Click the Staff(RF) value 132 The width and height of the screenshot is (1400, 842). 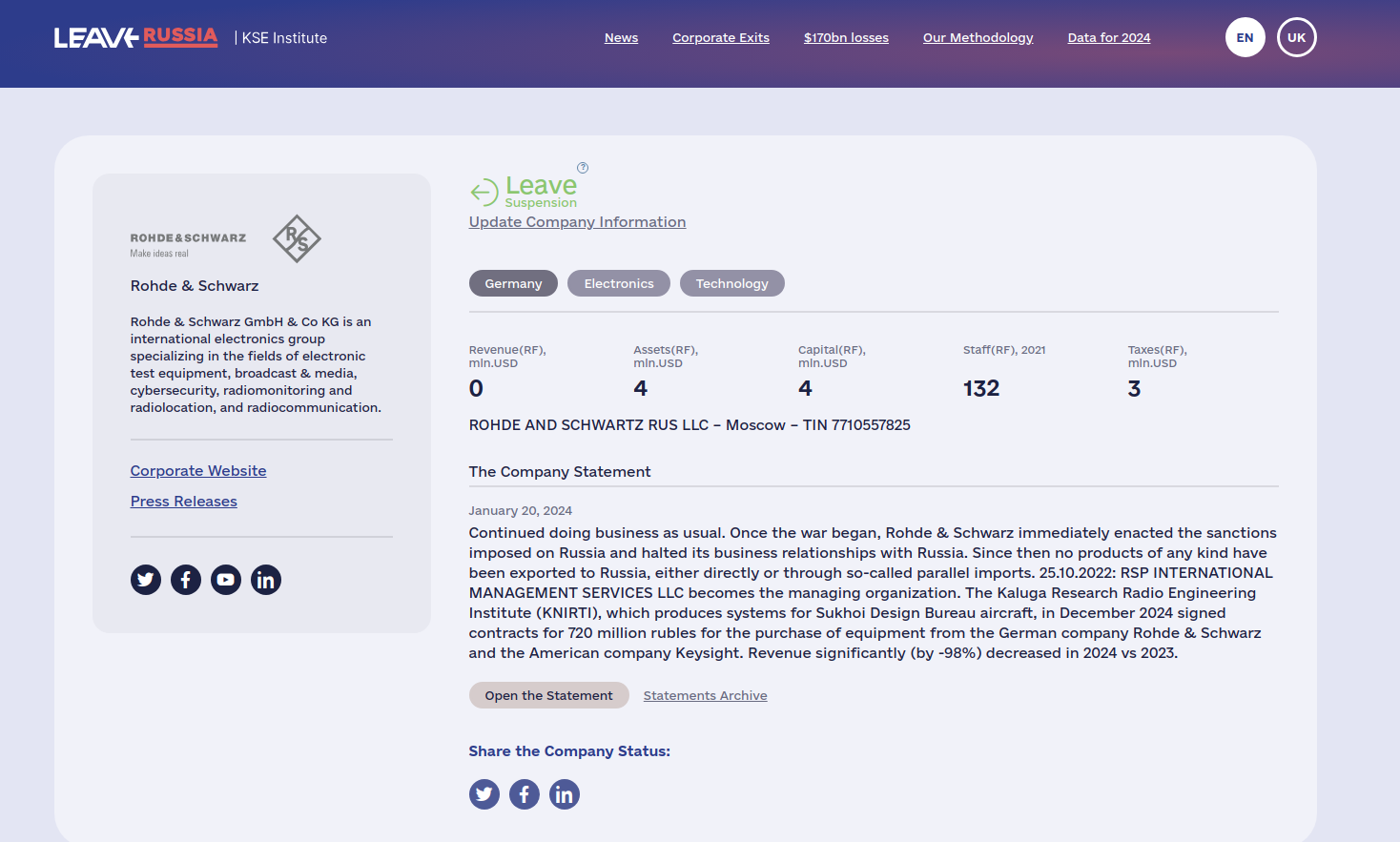tap(981, 388)
